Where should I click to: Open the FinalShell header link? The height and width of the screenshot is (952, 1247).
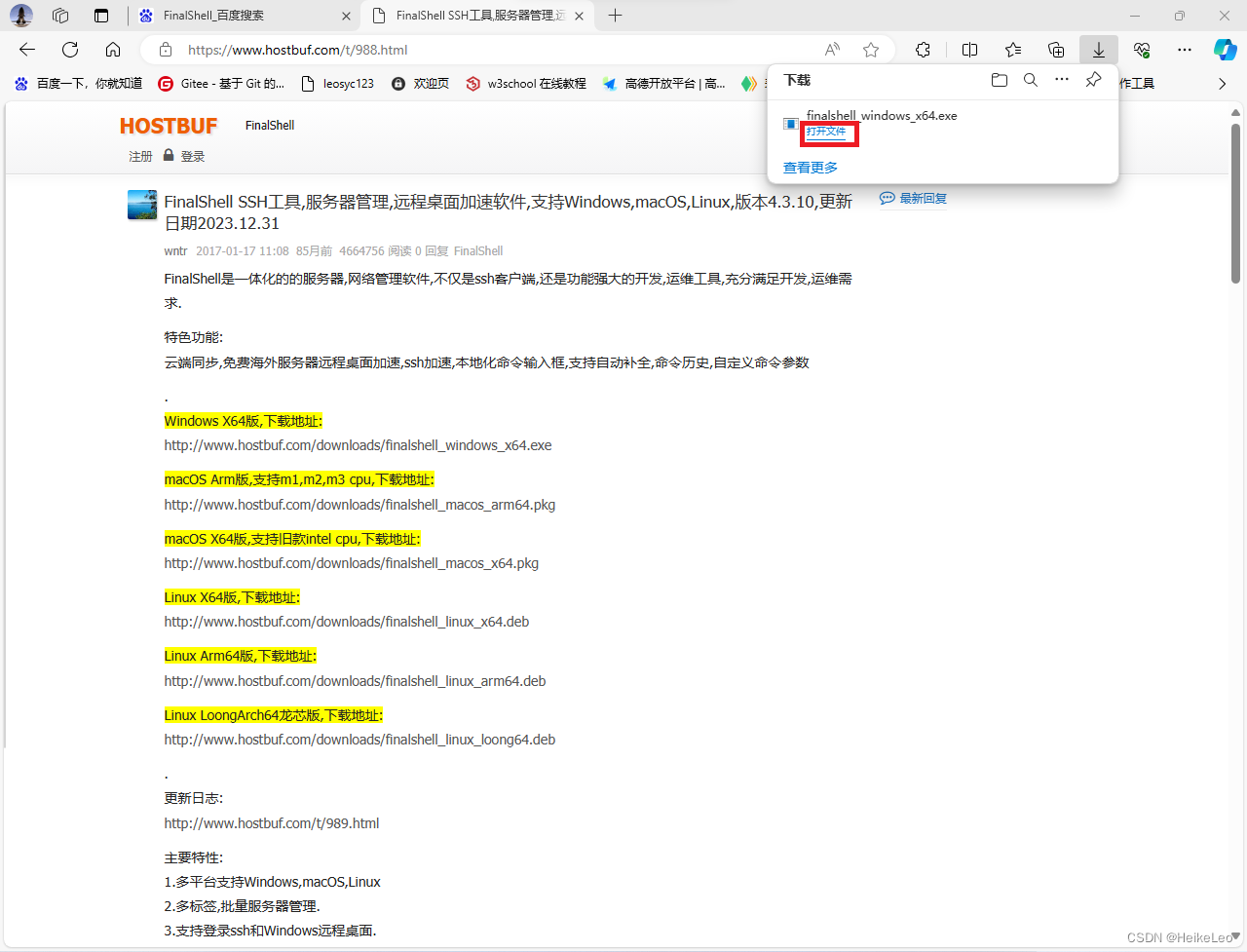point(270,126)
